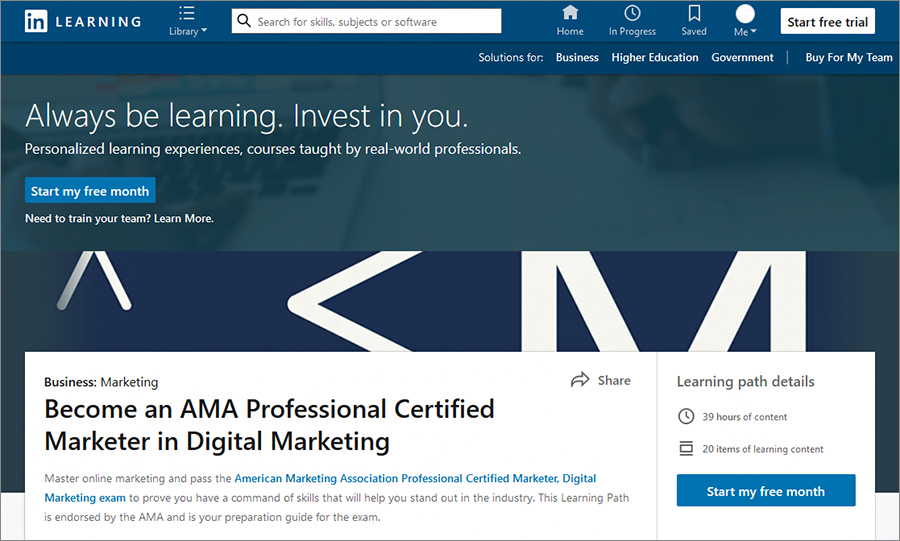Open the Library list icon
Viewport: 900px width, 541px height.
187,13
